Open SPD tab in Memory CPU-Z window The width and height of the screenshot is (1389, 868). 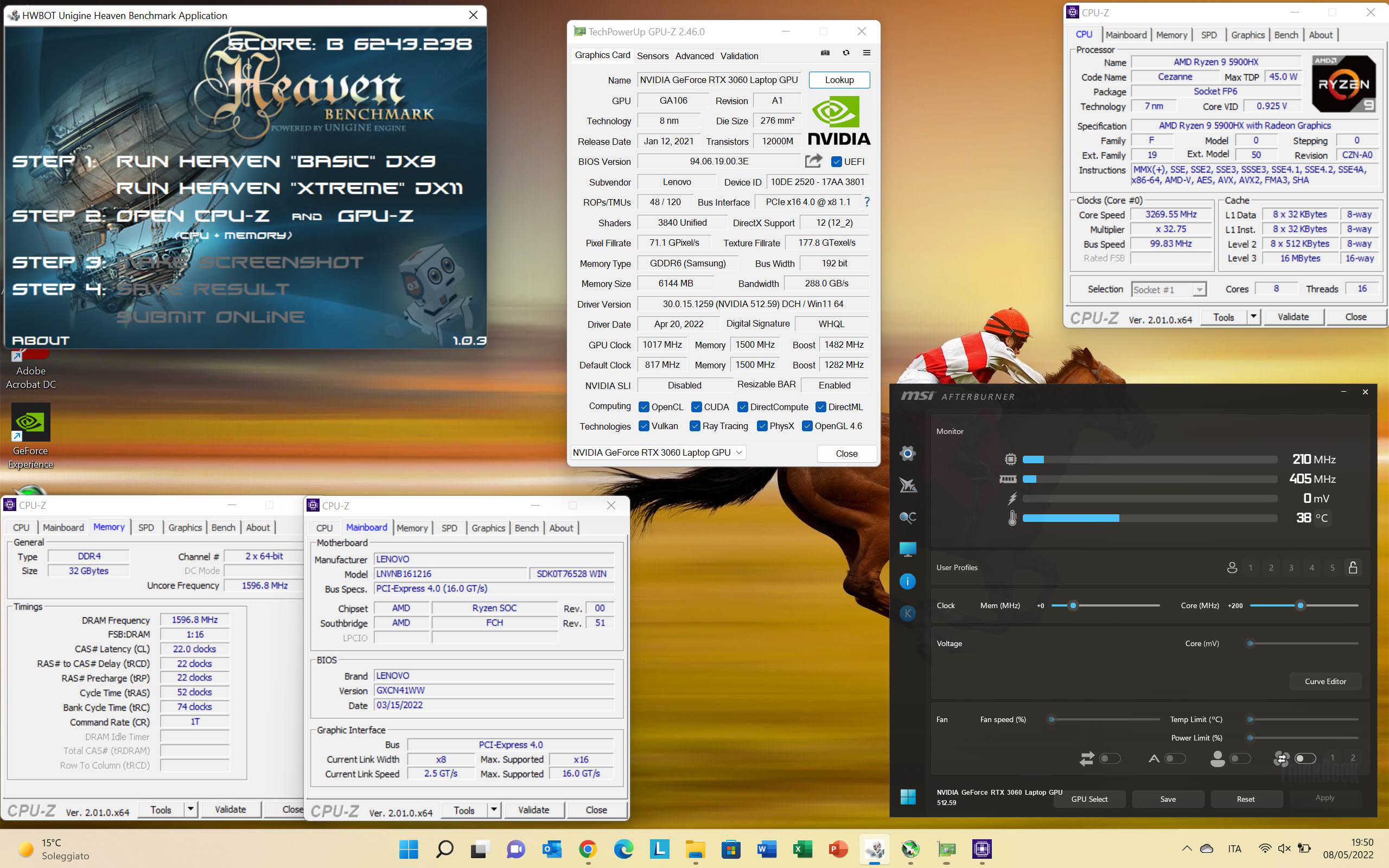[146, 527]
